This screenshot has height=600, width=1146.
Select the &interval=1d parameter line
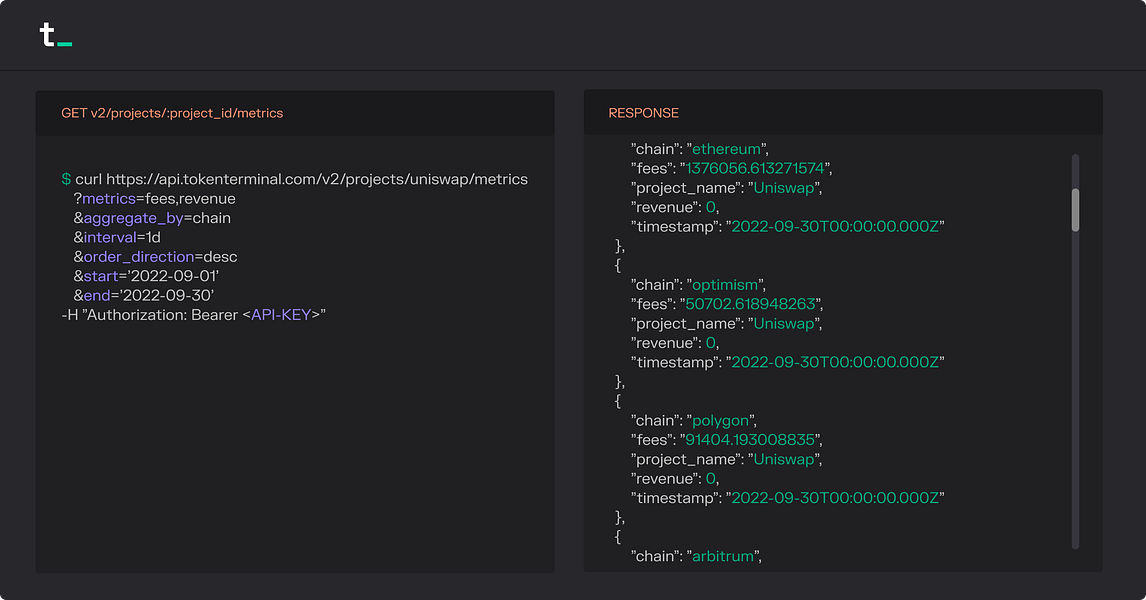tap(117, 238)
